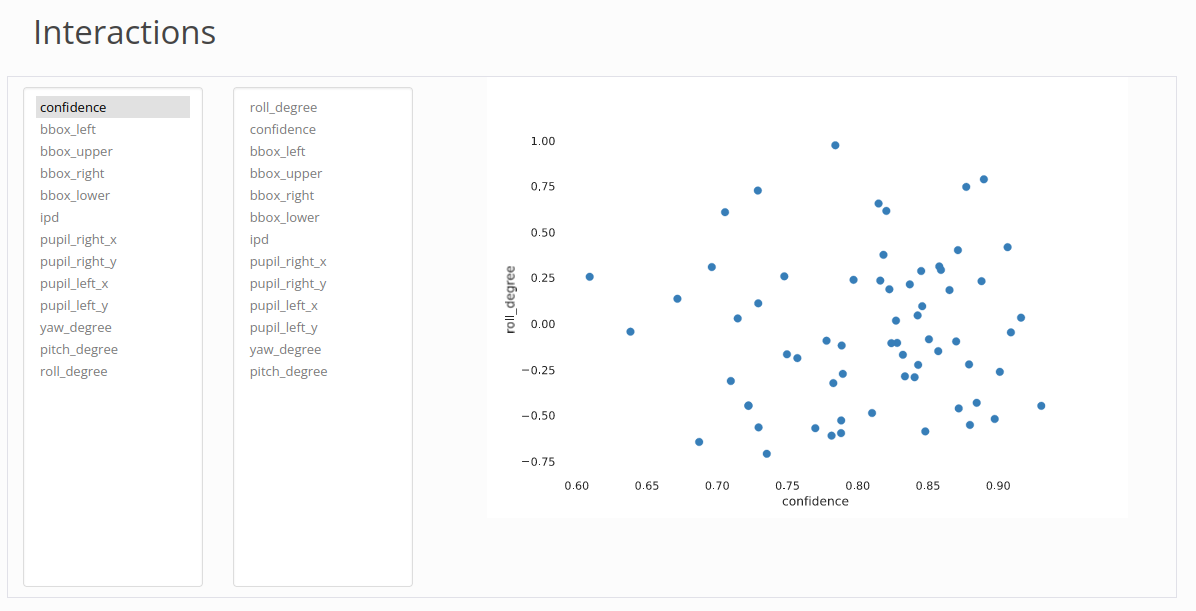Choose pitch_degree in the second variable list
This screenshot has height=611, width=1196.
tap(289, 371)
